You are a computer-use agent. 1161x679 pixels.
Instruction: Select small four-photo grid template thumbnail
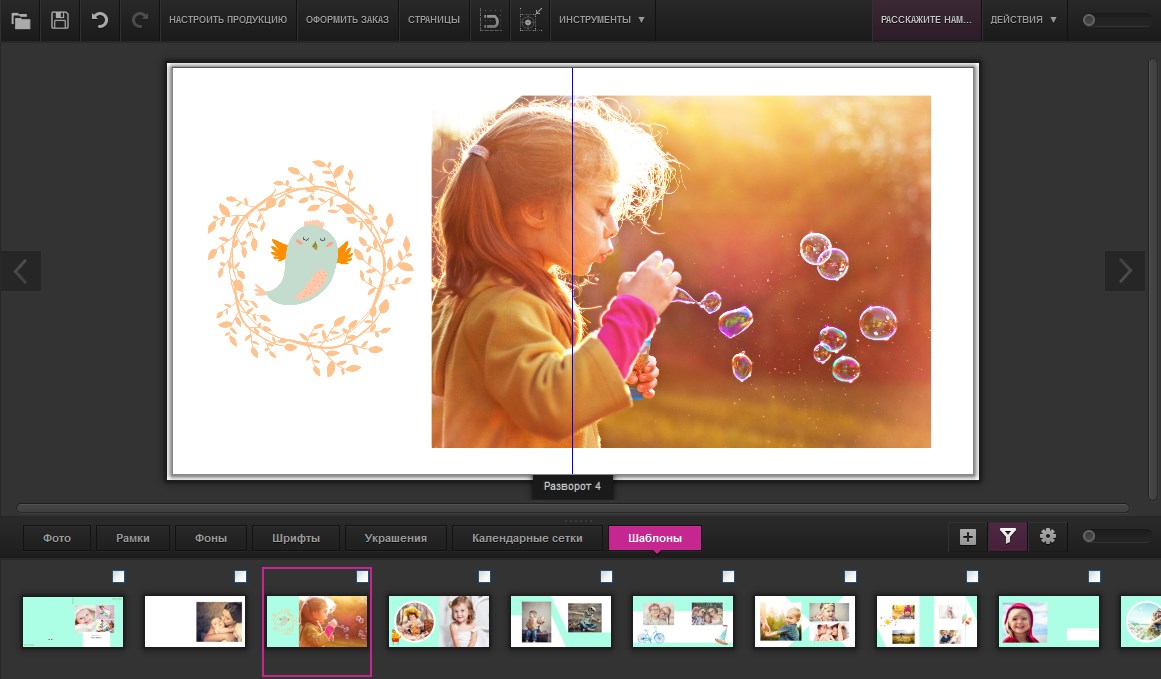pos(927,621)
